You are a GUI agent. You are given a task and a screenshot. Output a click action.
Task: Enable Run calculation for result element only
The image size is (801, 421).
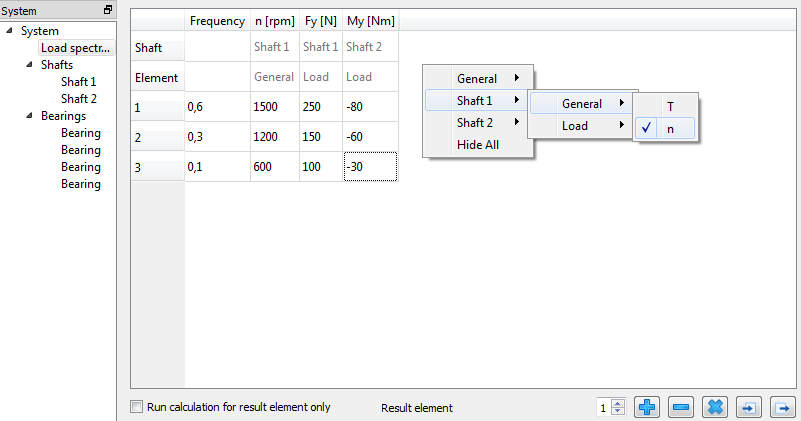[x=137, y=407]
